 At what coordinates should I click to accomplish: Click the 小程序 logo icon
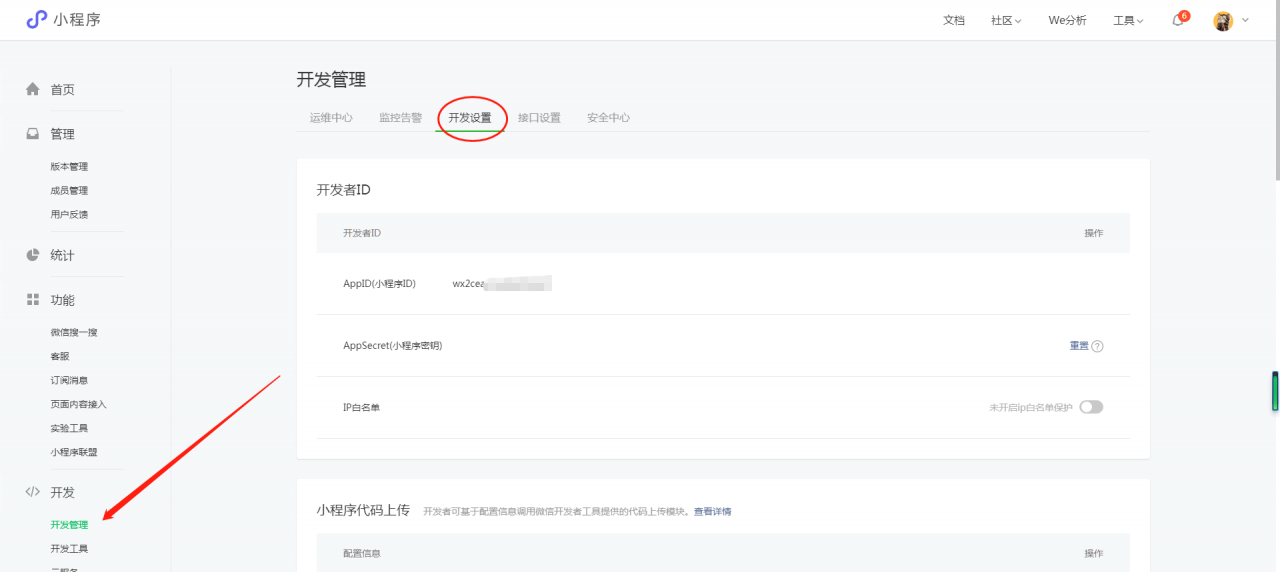[x=36, y=20]
